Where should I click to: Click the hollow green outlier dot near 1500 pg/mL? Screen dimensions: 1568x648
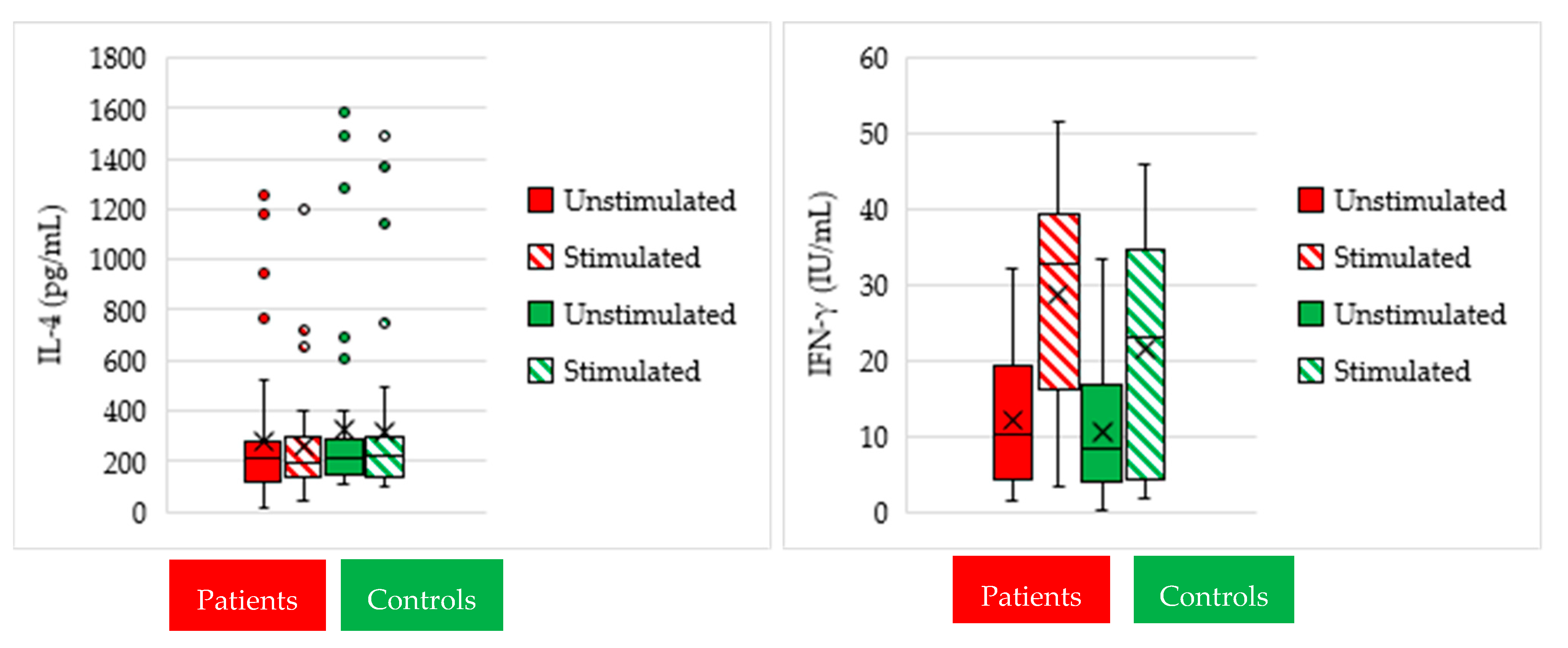coord(384,136)
